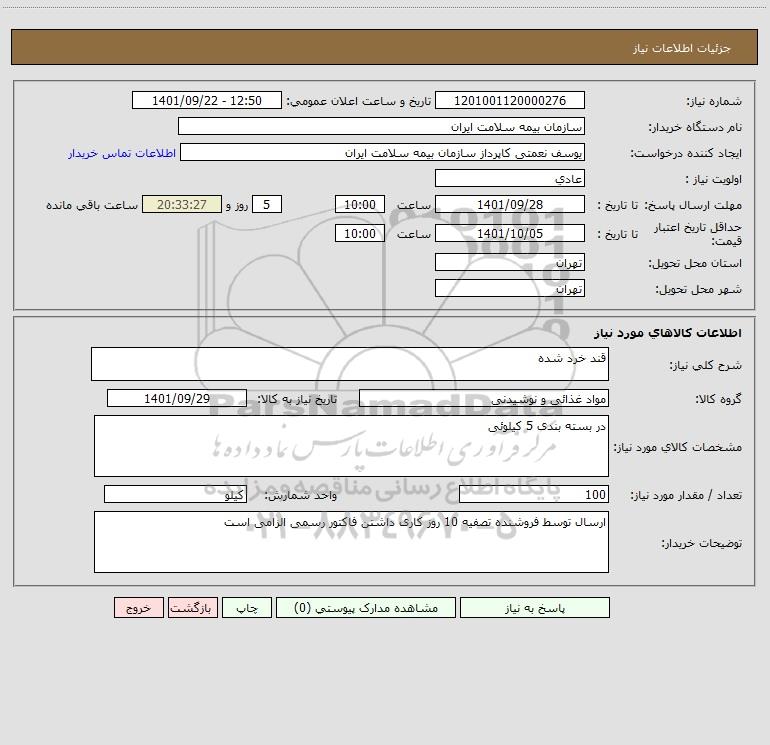The image size is (770, 745).
Task: Click the label استان محل تحویل
Action: pyautogui.click(x=695, y=263)
